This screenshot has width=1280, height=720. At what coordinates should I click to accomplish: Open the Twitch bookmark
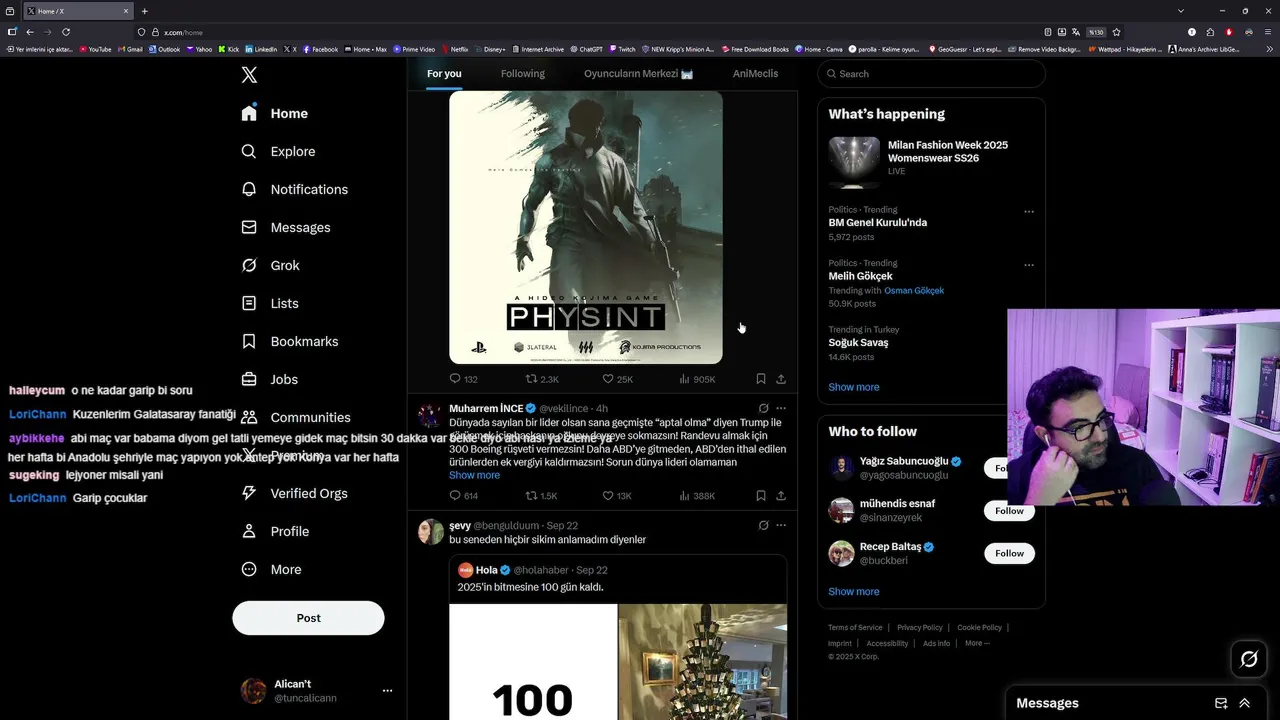622,49
